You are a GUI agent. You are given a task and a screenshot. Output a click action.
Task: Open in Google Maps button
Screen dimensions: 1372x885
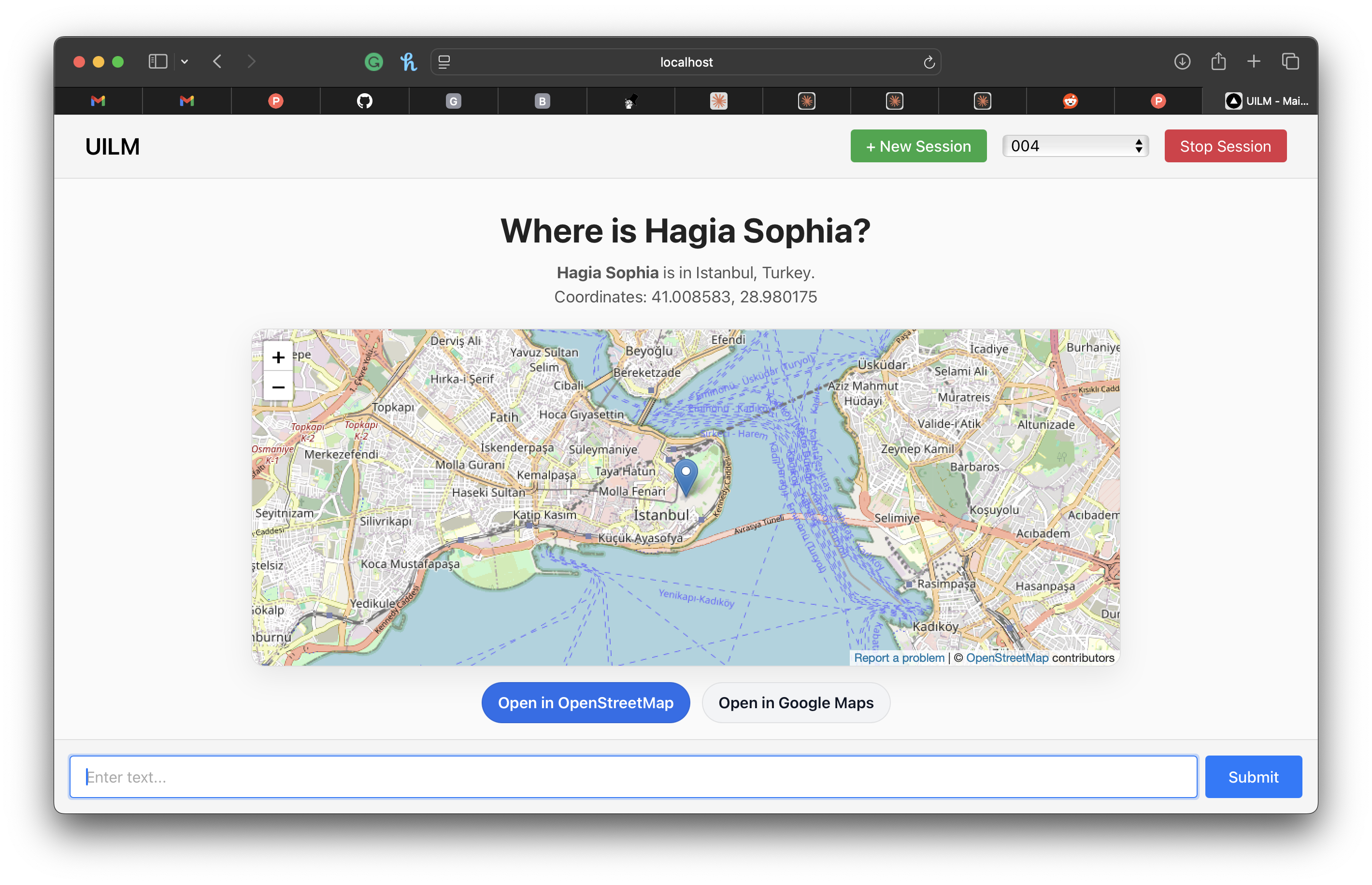click(795, 702)
